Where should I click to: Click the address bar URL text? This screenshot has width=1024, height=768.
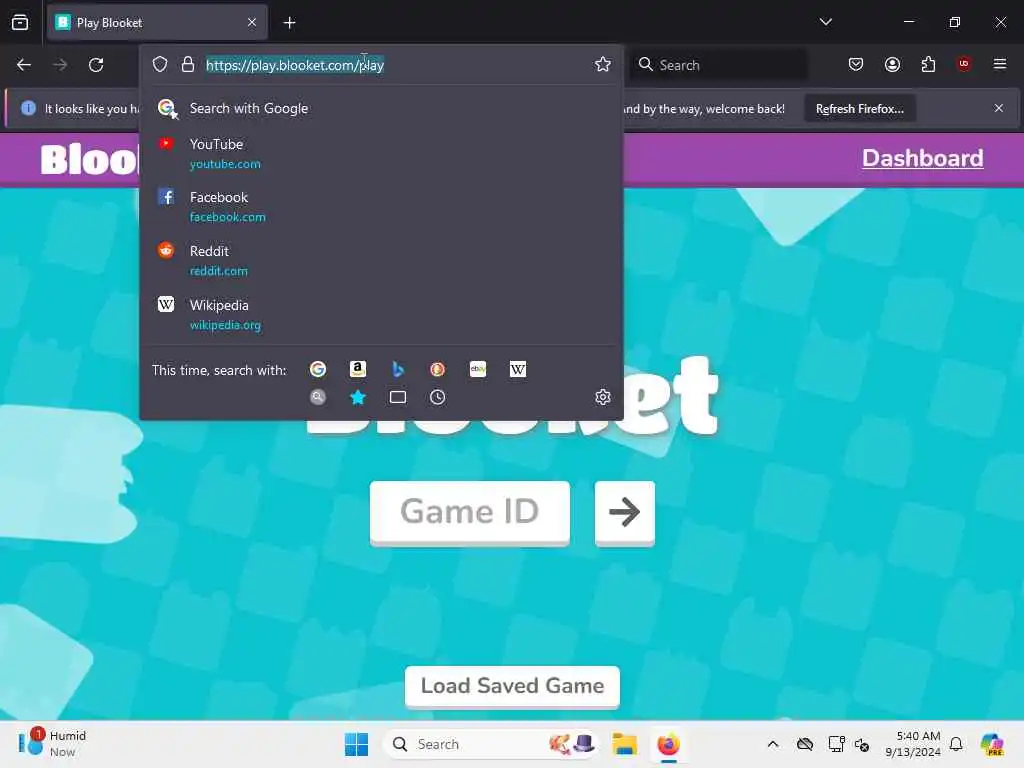click(295, 65)
